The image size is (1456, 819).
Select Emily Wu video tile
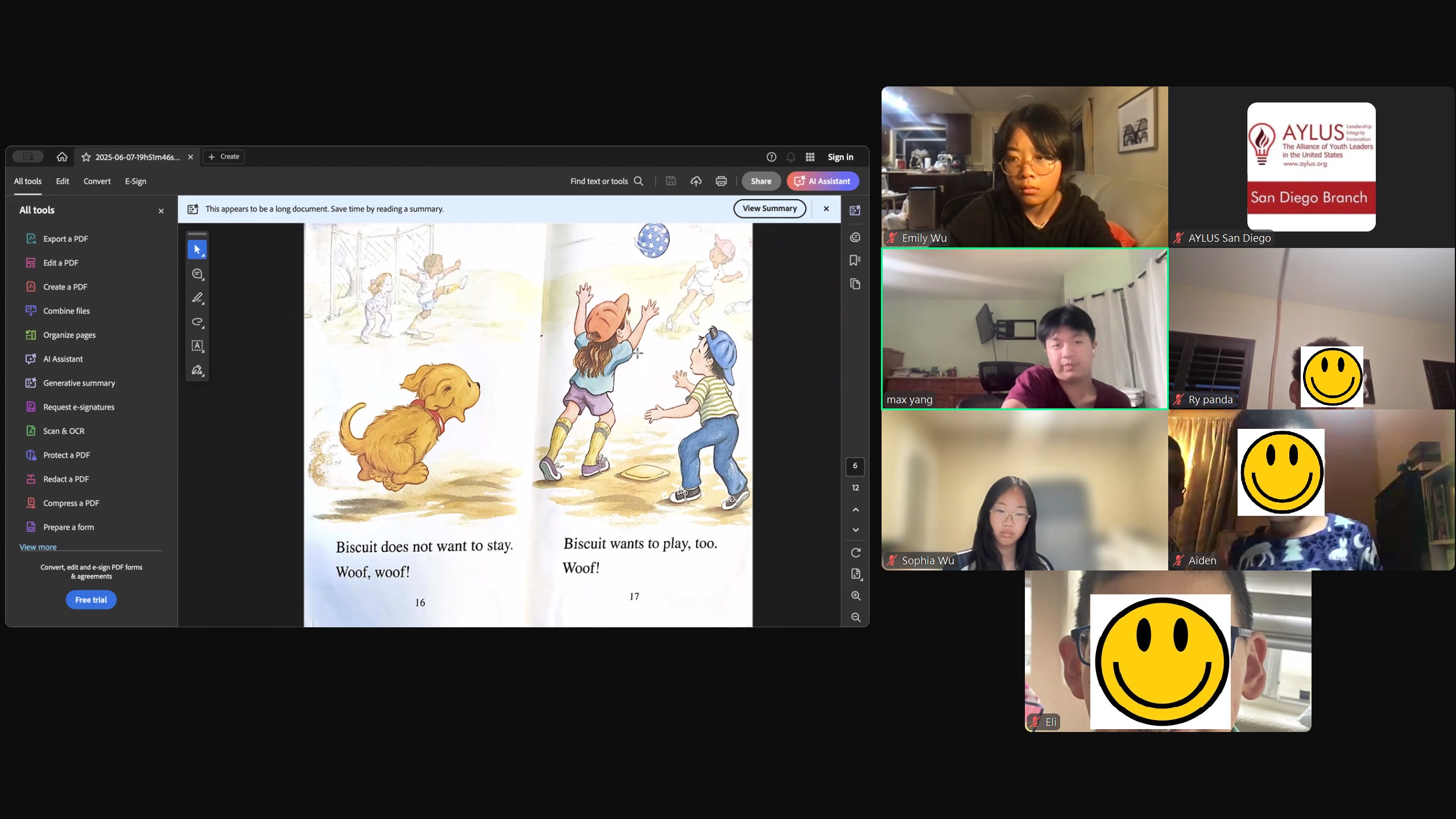tap(1025, 167)
